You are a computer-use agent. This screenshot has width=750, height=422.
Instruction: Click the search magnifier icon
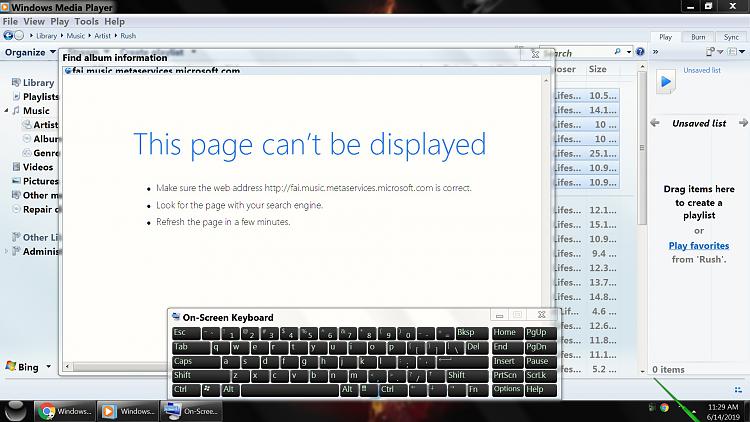click(x=618, y=52)
